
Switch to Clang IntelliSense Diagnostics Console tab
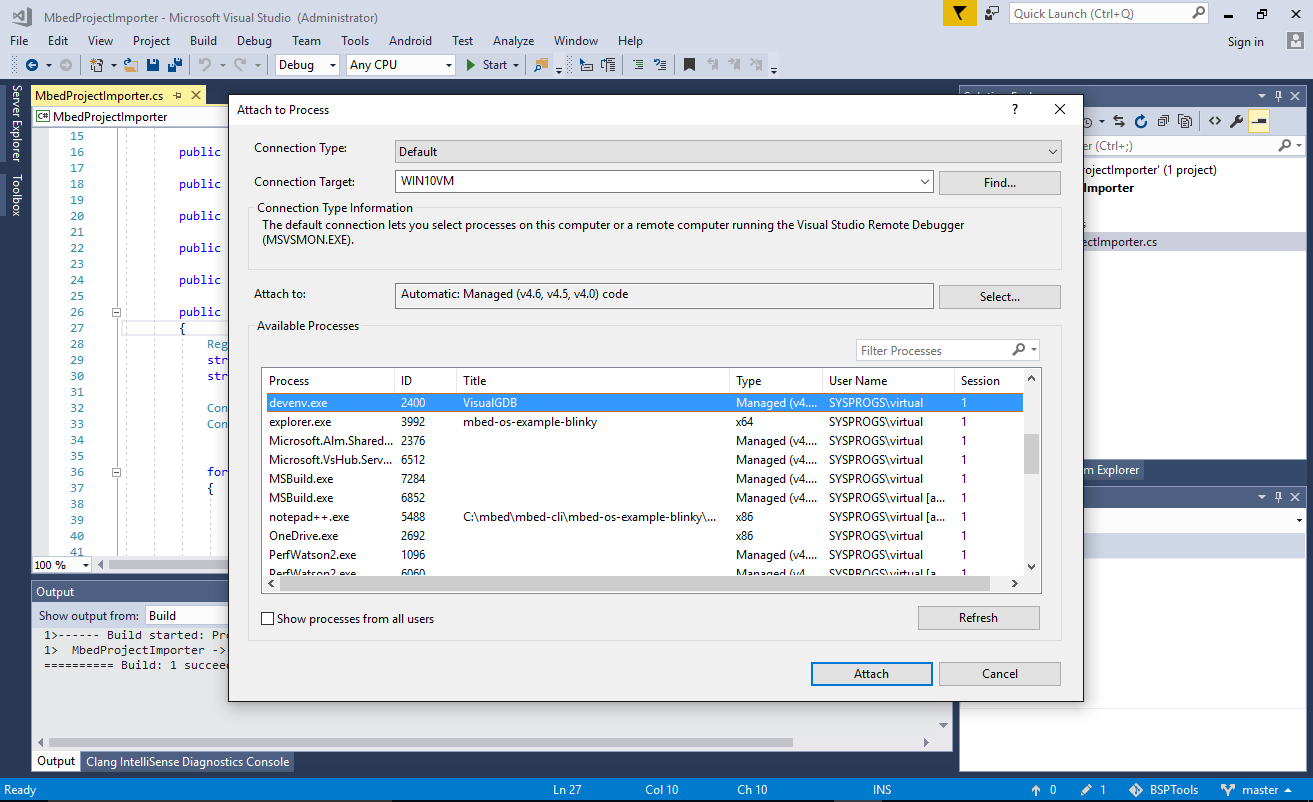click(x=188, y=762)
